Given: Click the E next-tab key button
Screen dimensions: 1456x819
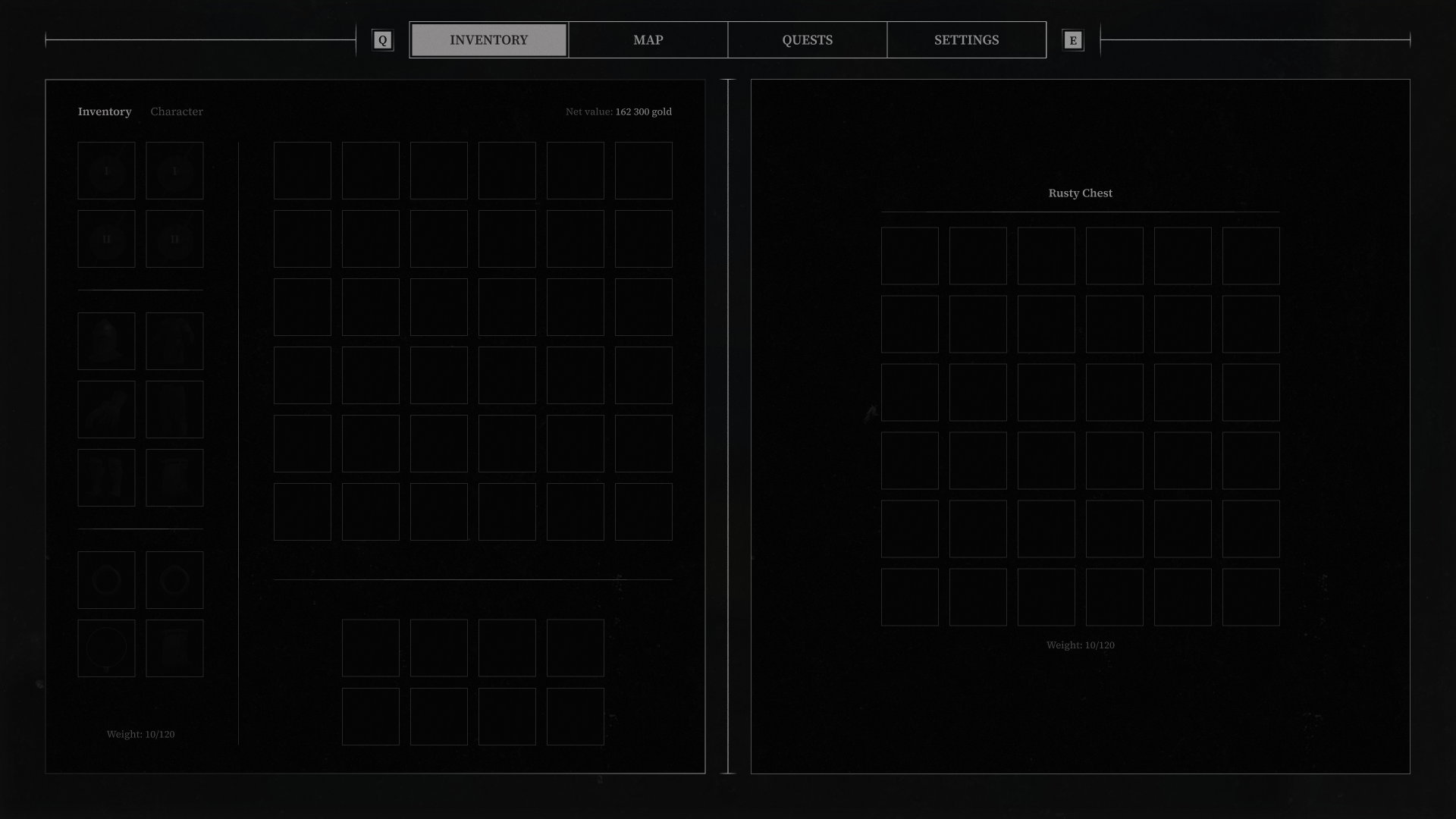Looking at the screenshot, I should click(x=1073, y=40).
